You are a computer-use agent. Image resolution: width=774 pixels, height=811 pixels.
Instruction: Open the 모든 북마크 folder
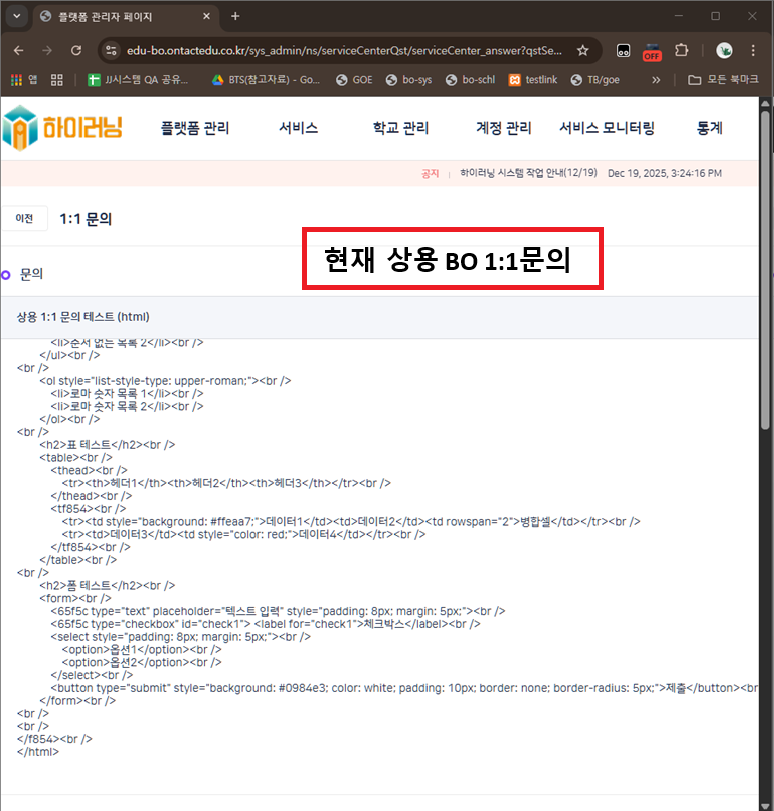[x=722, y=80]
